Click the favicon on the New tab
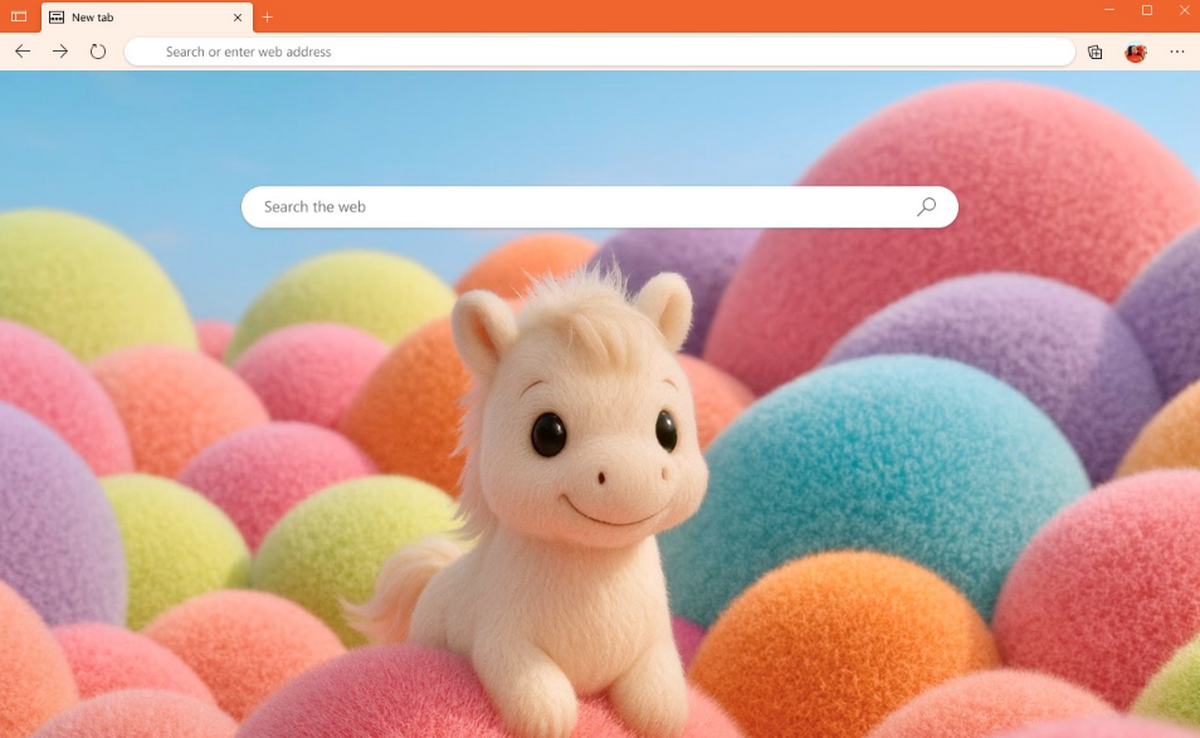 (57, 17)
